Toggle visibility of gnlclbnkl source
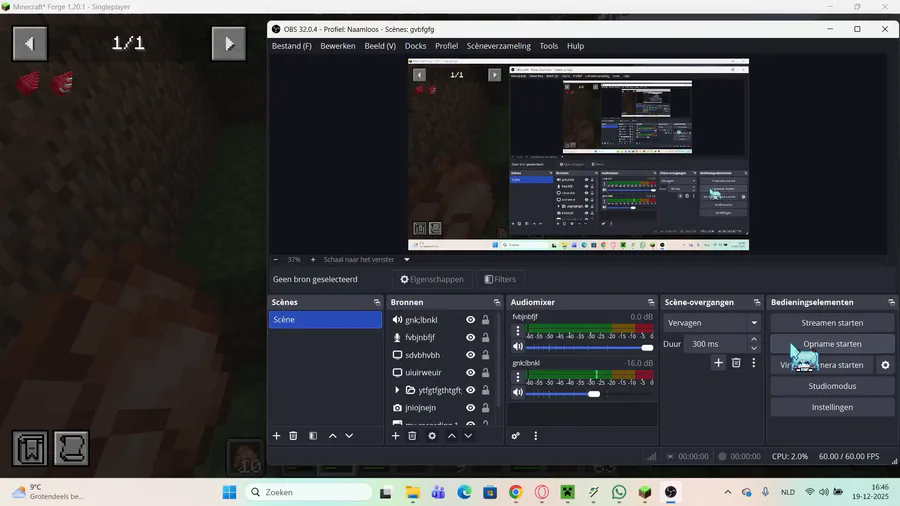This screenshot has width=900, height=506. [471, 320]
